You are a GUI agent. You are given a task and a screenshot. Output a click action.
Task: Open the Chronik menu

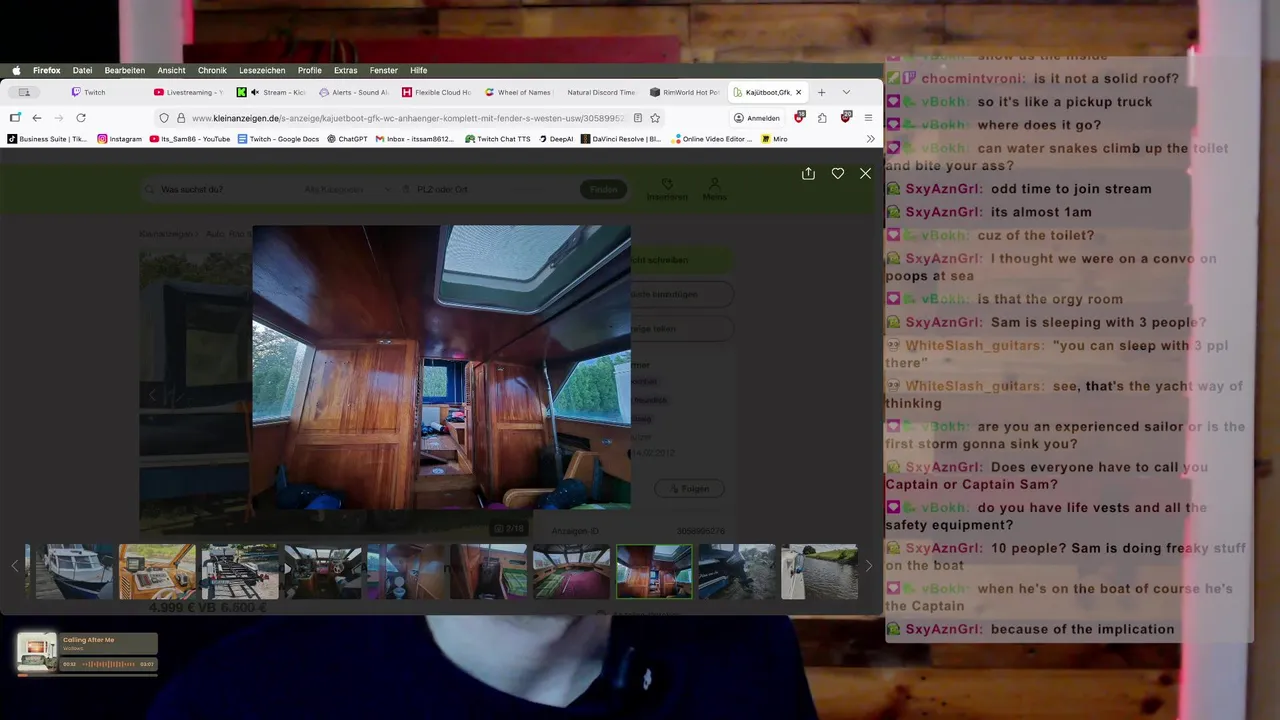tap(212, 71)
